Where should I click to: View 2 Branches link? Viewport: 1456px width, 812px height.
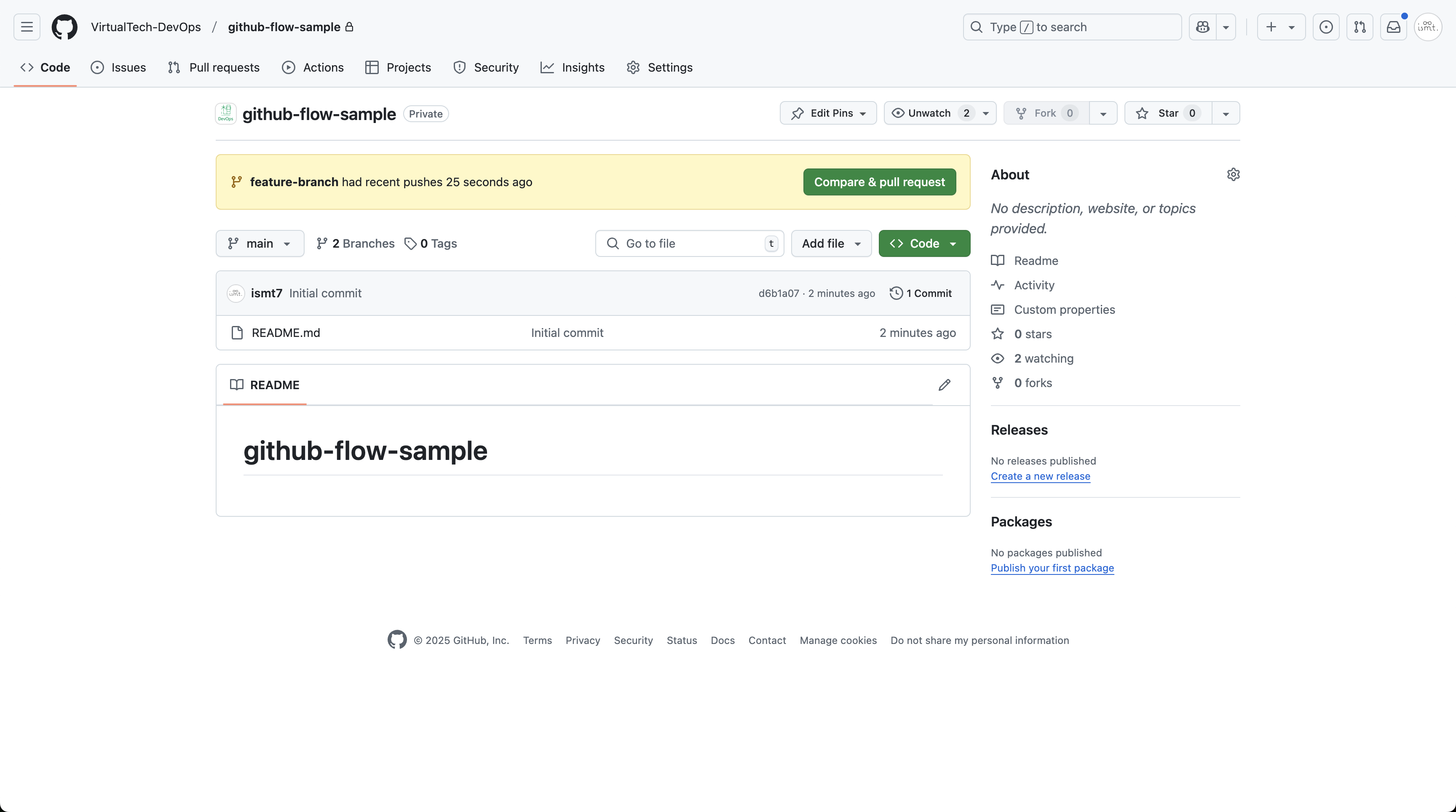(x=356, y=243)
